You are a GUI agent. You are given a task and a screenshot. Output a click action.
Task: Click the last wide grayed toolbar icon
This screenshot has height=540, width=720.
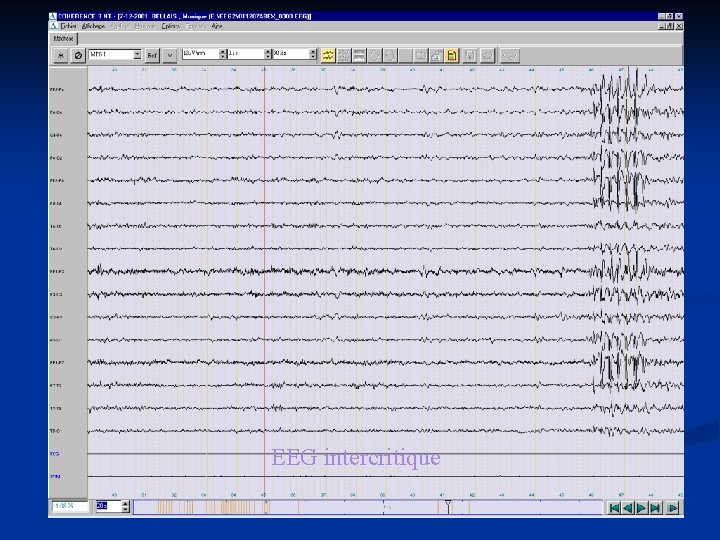point(510,56)
